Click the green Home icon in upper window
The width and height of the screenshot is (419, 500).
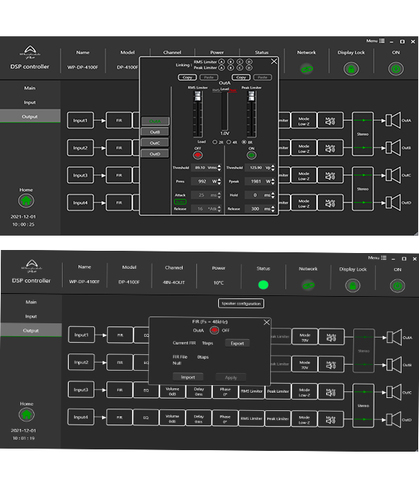tap(26, 201)
